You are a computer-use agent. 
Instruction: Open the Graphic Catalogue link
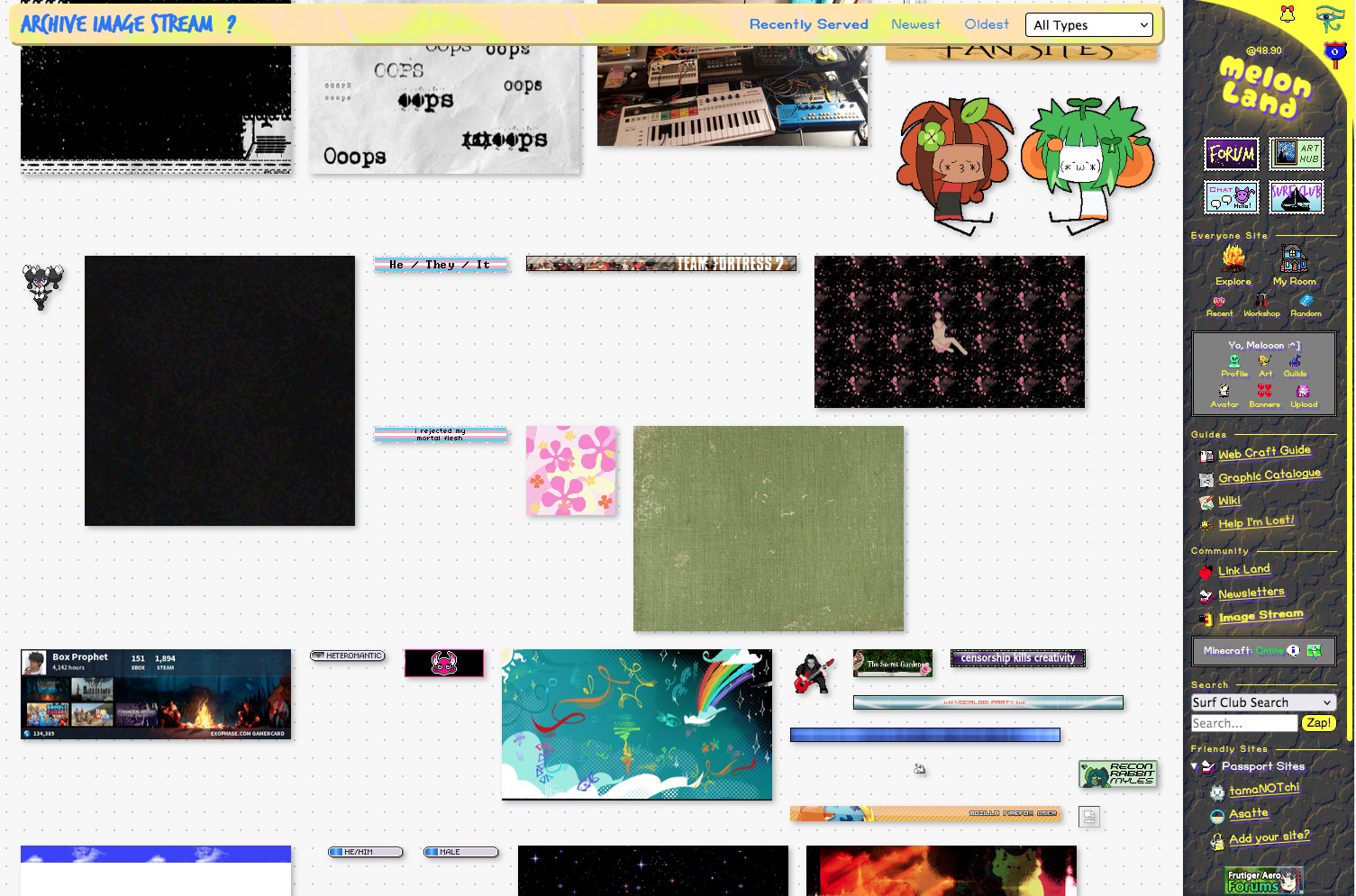click(1270, 475)
